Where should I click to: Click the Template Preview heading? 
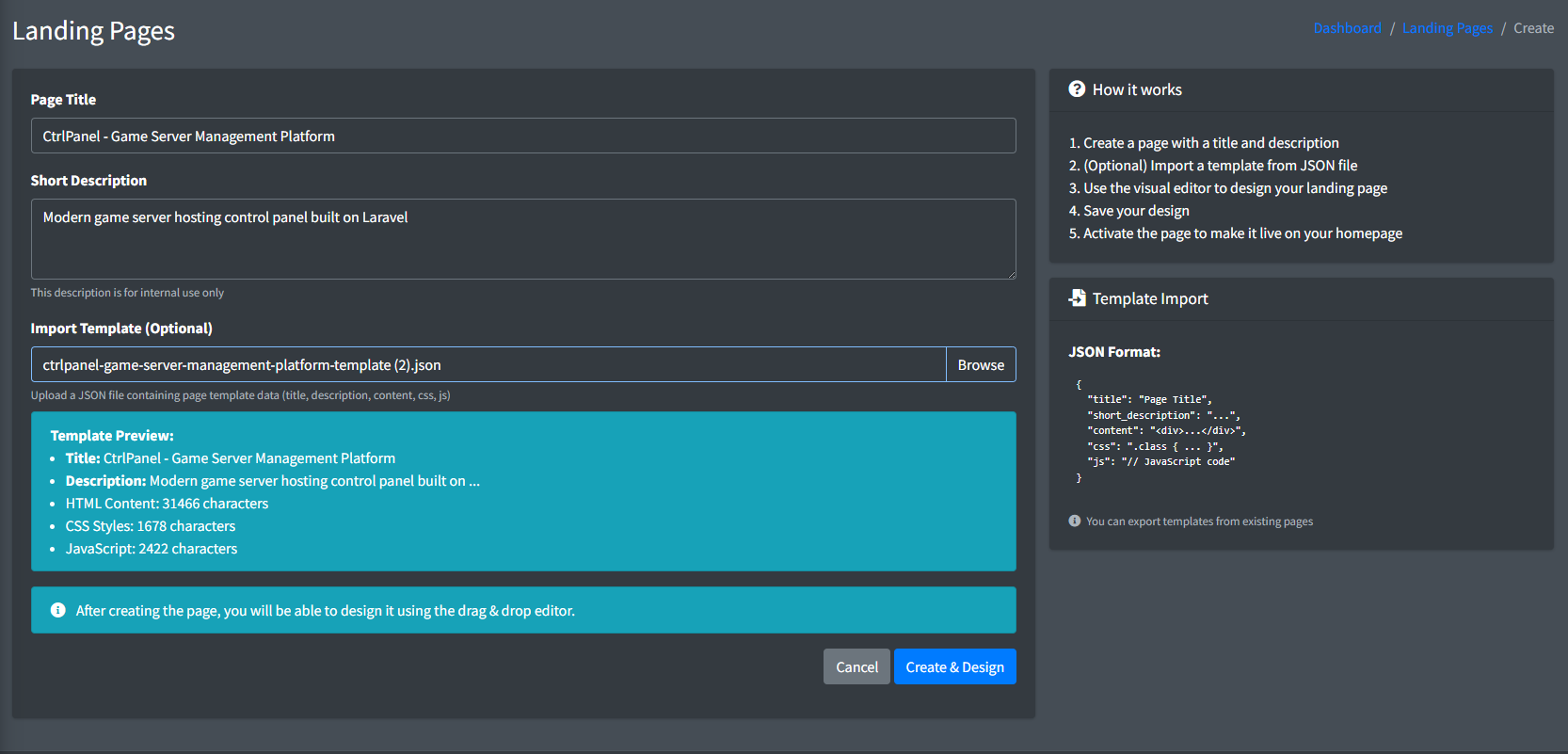coord(112,435)
